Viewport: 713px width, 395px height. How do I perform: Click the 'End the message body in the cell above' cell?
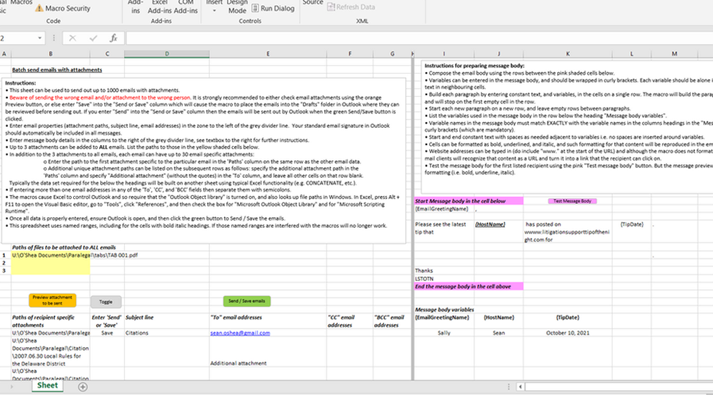click(x=468, y=286)
